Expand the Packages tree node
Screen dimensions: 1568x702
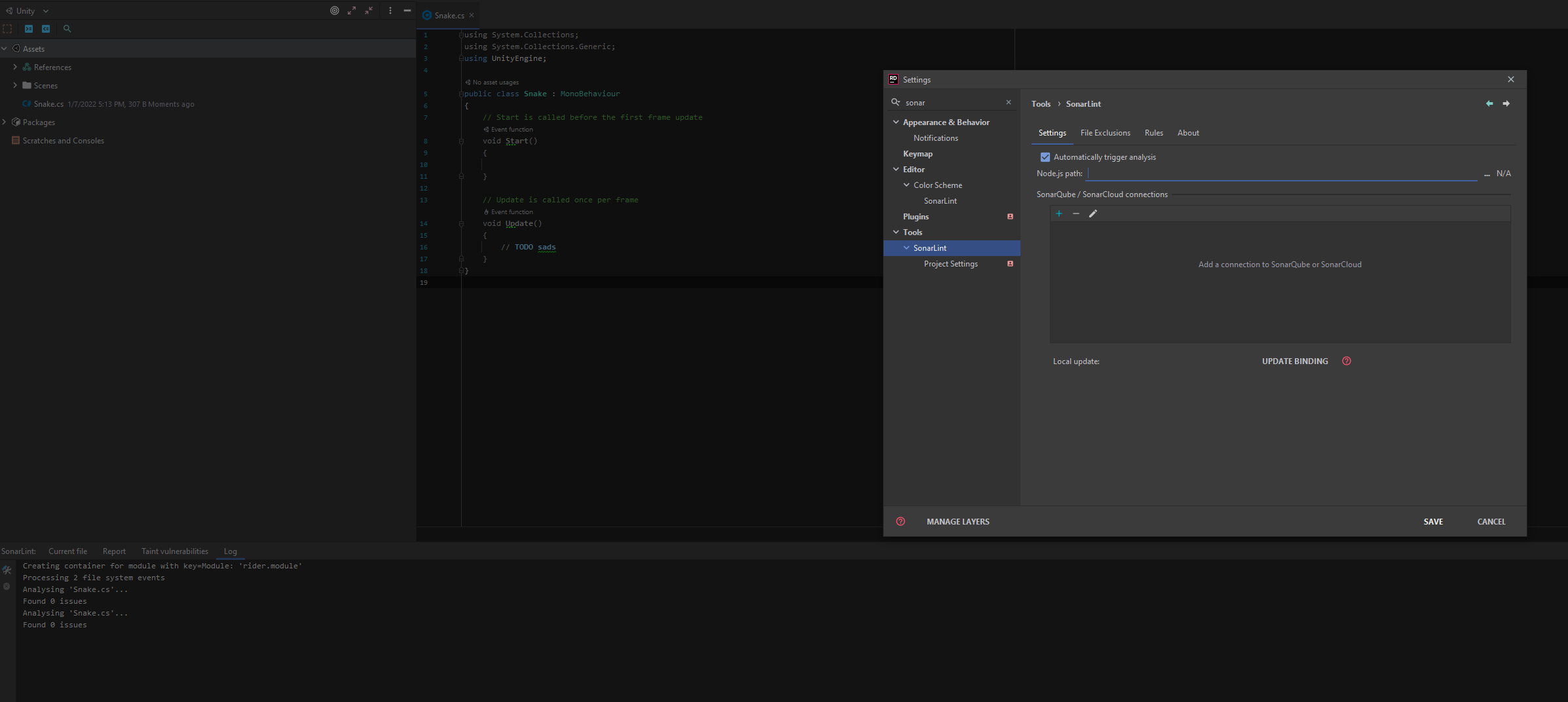tap(5, 122)
